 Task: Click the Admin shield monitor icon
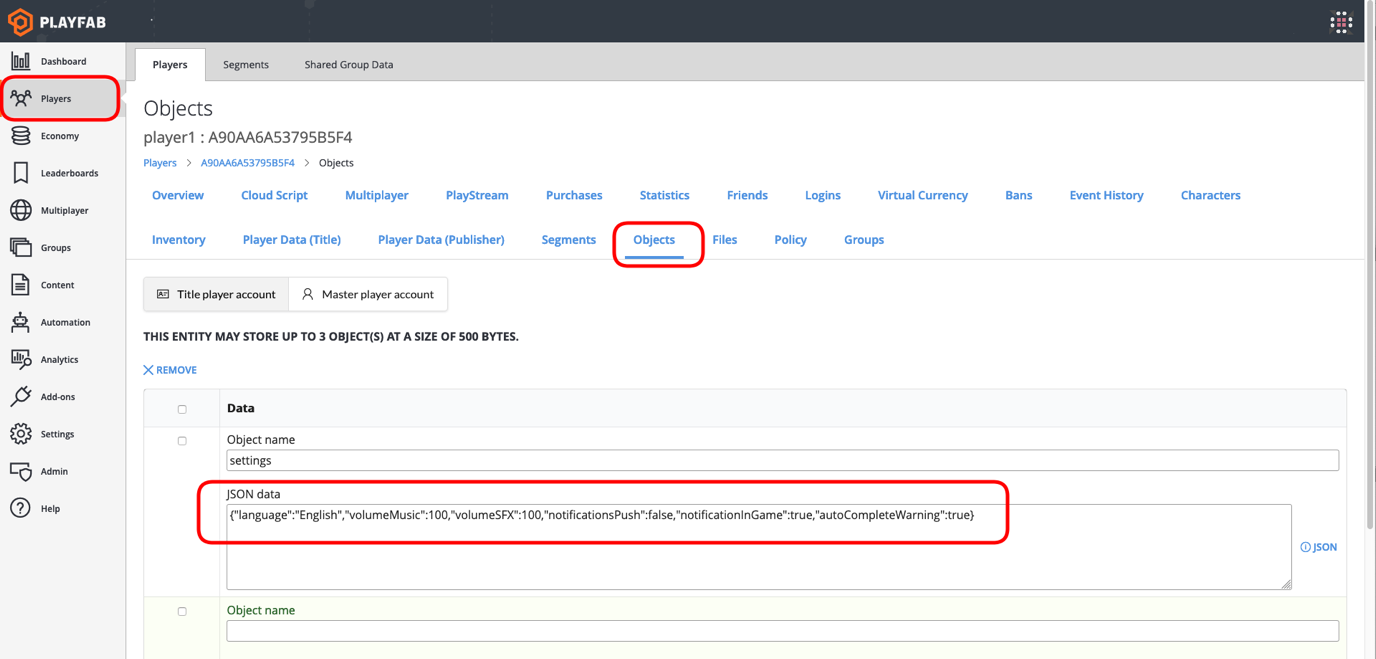(20, 471)
